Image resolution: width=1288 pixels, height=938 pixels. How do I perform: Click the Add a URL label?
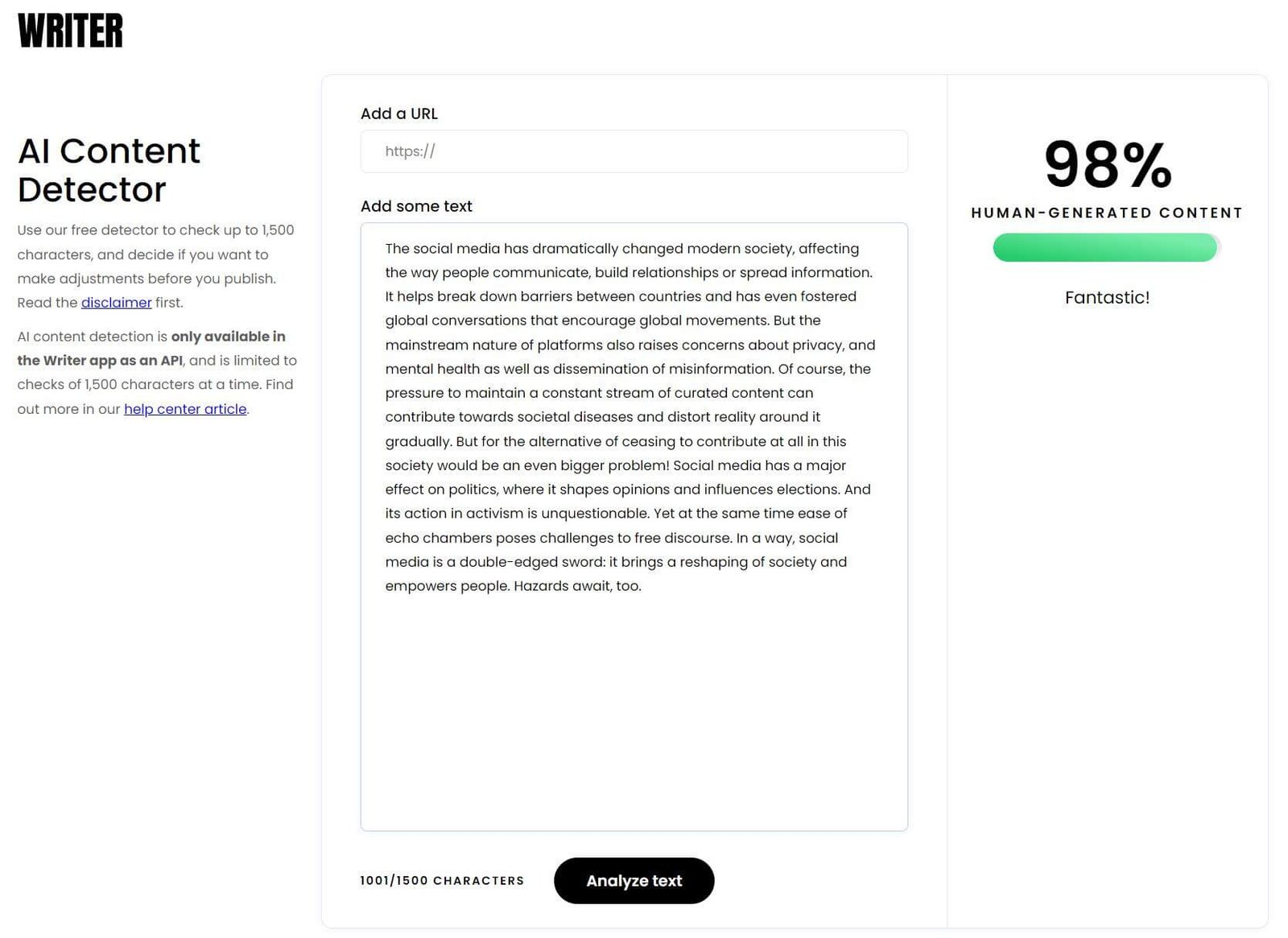click(x=399, y=114)
